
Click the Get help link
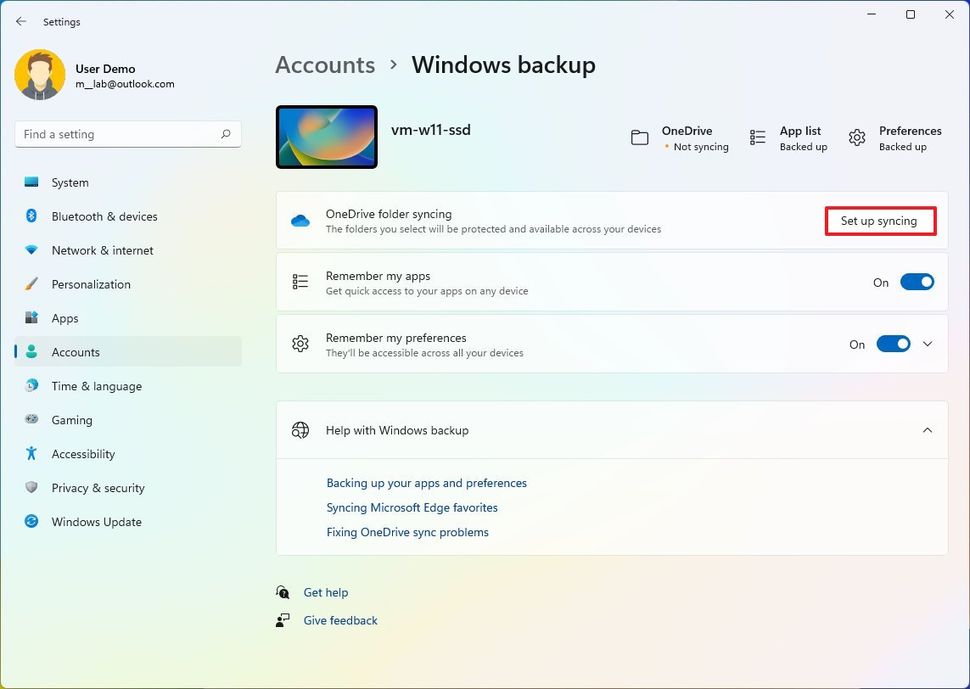pos(326,592)
